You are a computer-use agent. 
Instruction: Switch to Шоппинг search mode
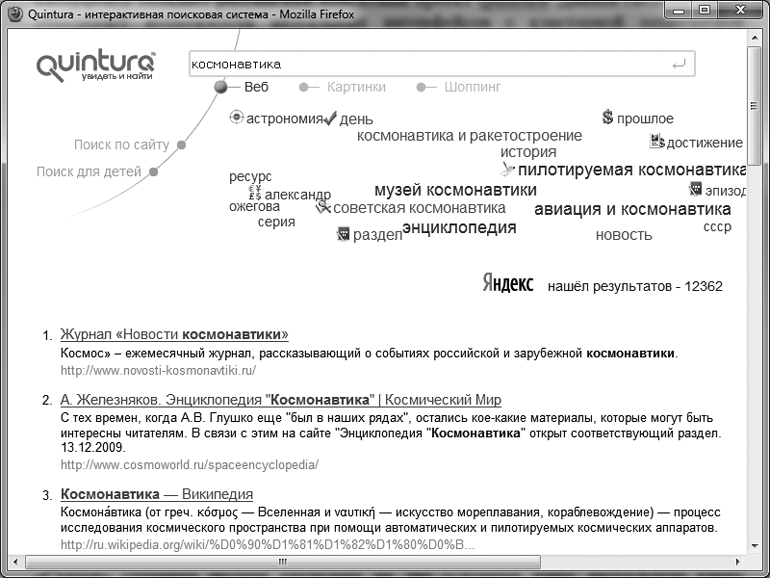tap(472, 87)
